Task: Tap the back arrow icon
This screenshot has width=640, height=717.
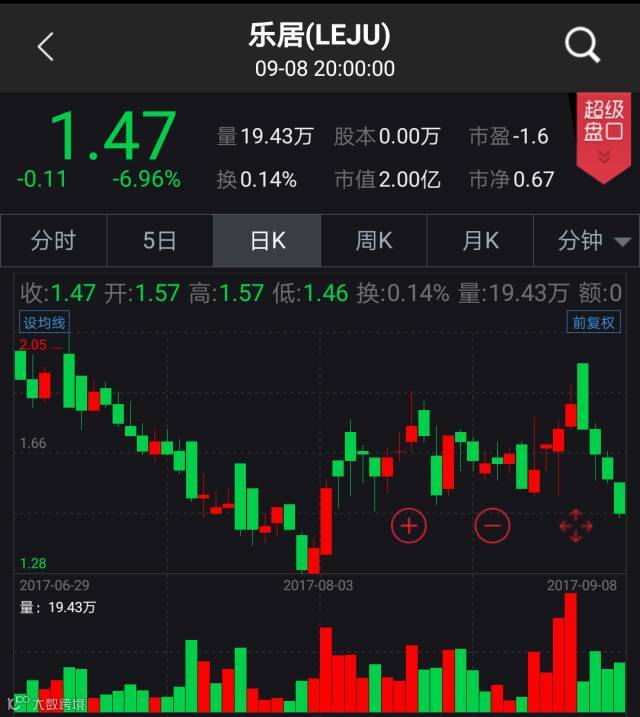Action: tap(46, 46)
